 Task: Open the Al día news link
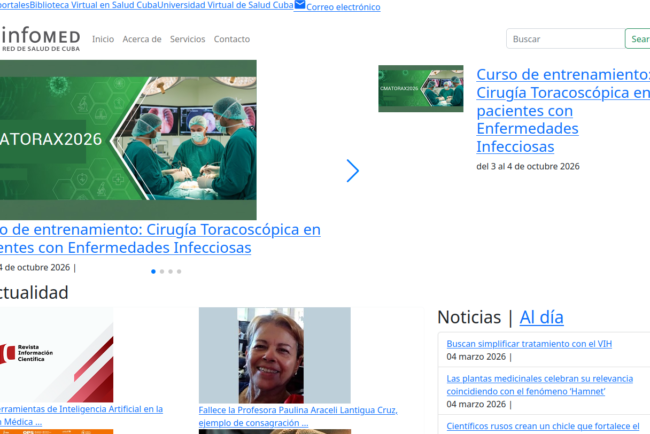[x=541, y=317]
